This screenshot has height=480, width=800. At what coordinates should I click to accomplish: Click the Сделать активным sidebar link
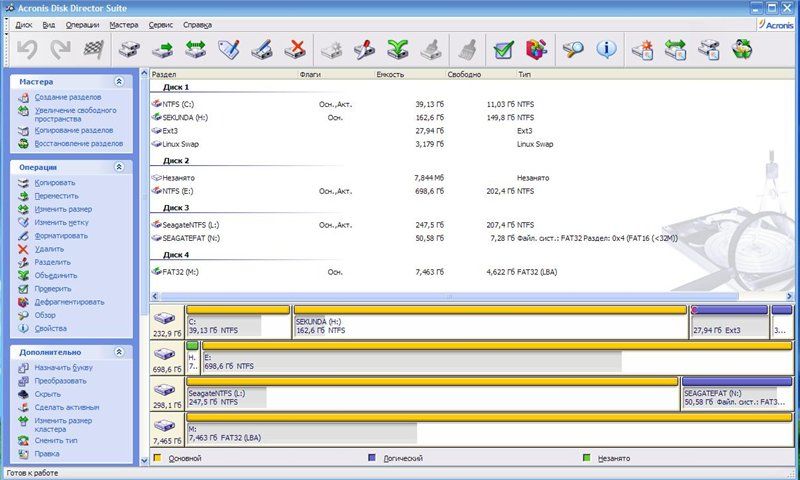pyautogui.click(x=67, y=407)
